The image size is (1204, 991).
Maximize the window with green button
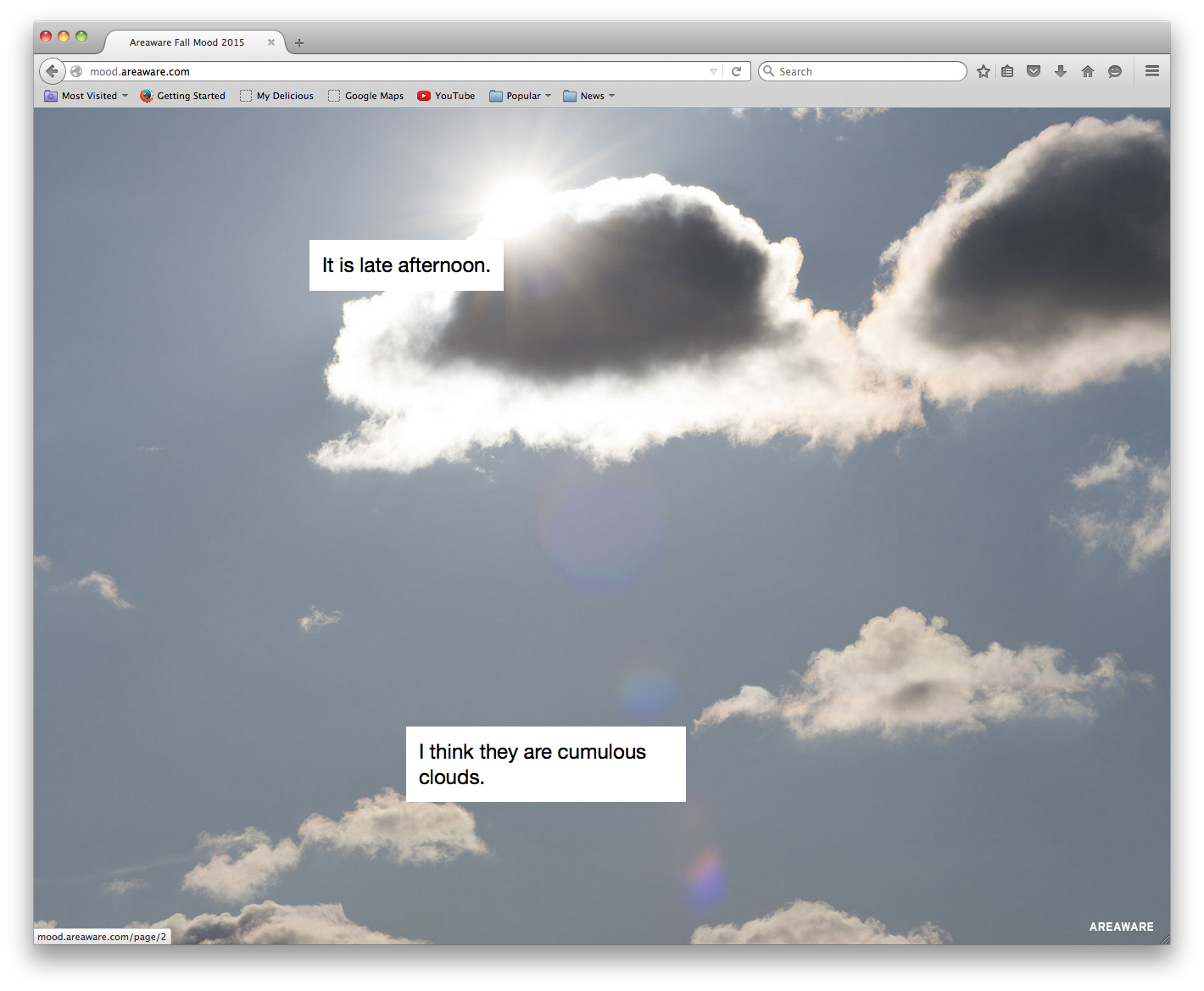pyautogui.click(x=81, y=36)
